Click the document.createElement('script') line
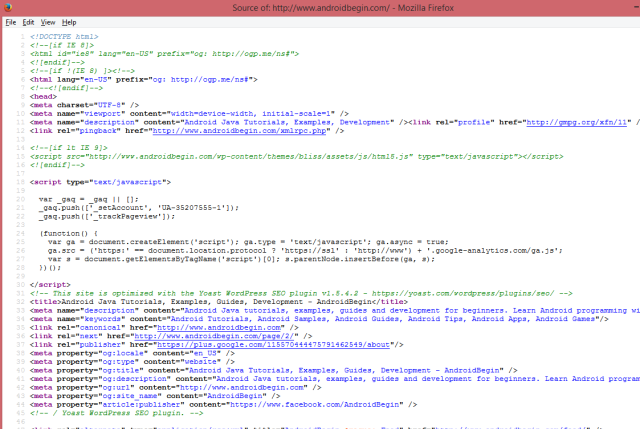This screenshot has height=429, width=640. tap(248, 242)
